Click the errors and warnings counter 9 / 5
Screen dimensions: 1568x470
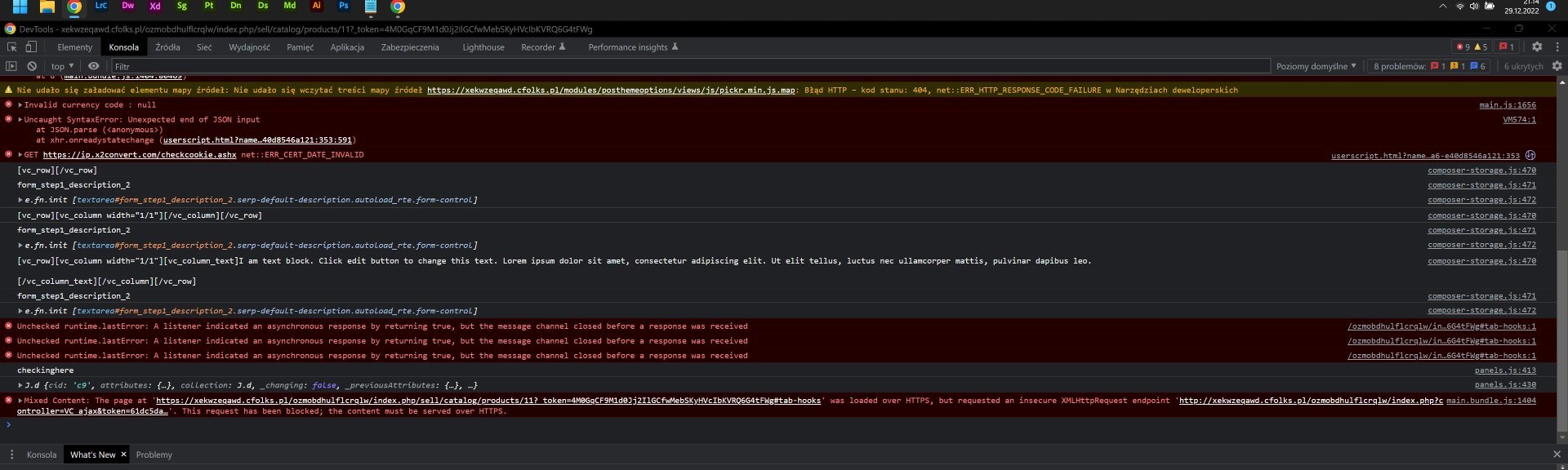[1472, 47]
